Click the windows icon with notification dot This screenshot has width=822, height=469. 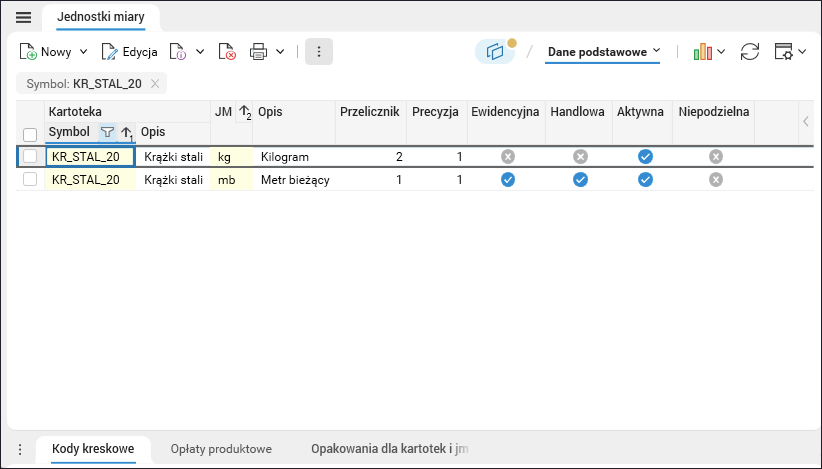(x=495, y=52)
